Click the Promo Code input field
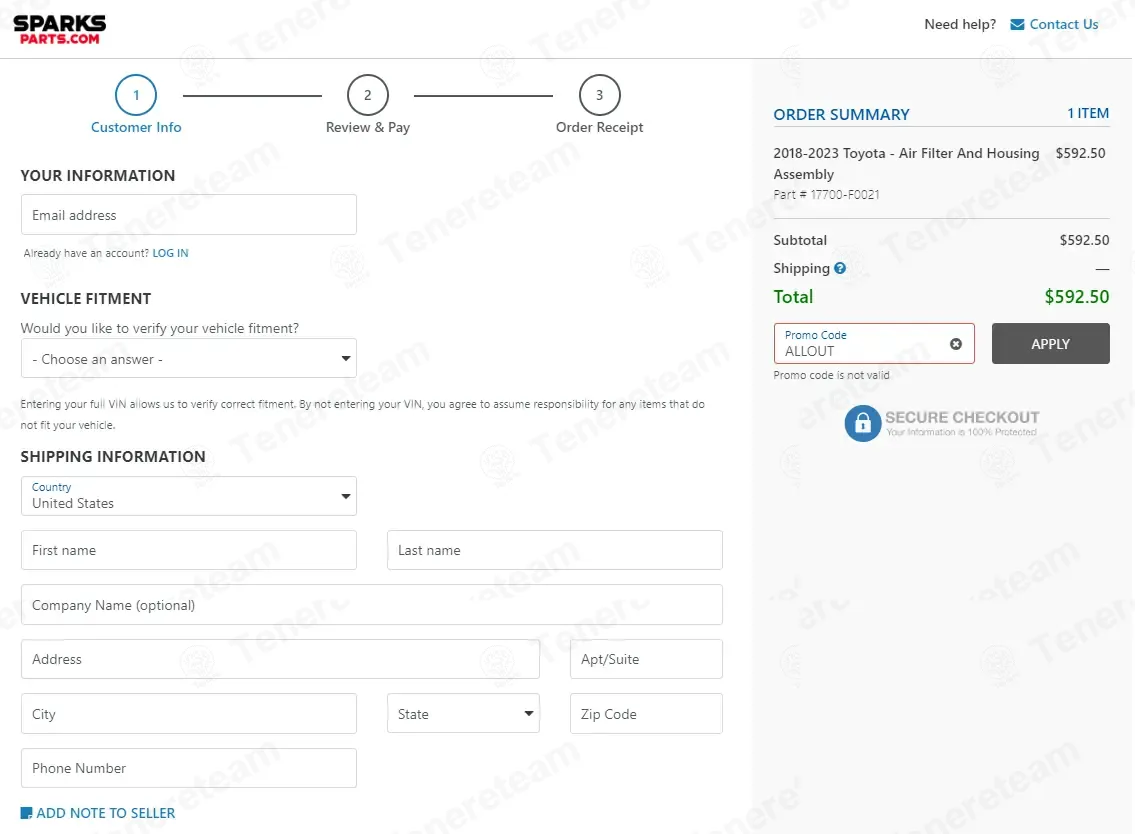This screenshot has width=1135, height=834. pyautogui.click(x=874, y=344)
